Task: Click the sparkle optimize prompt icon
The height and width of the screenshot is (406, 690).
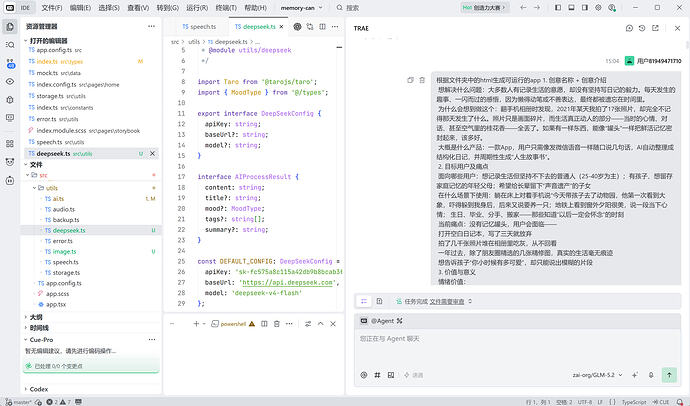Action: [635, 375]
